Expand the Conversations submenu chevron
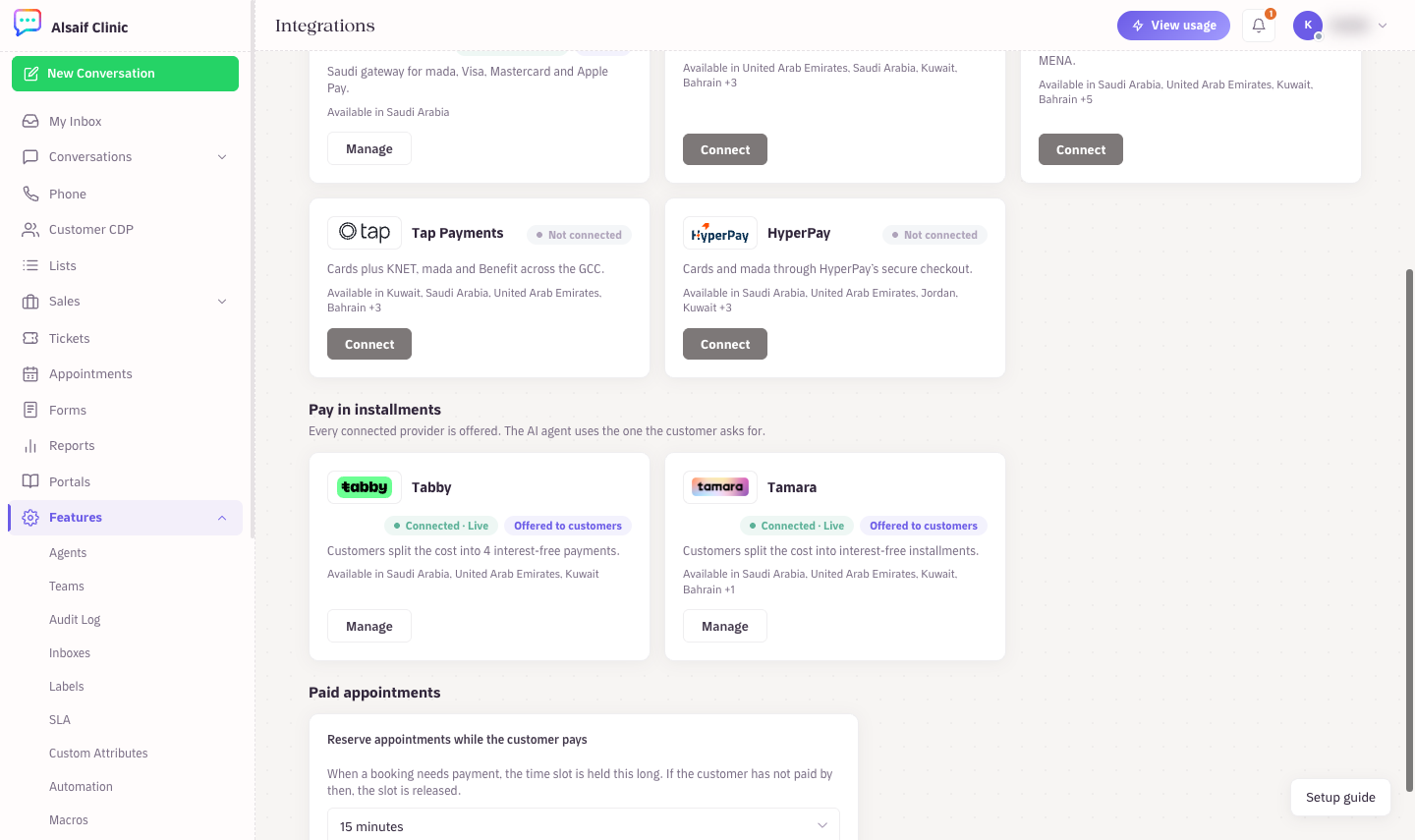Image resolution: width=1415 pixels, height=840 pixels. point(222,157)
